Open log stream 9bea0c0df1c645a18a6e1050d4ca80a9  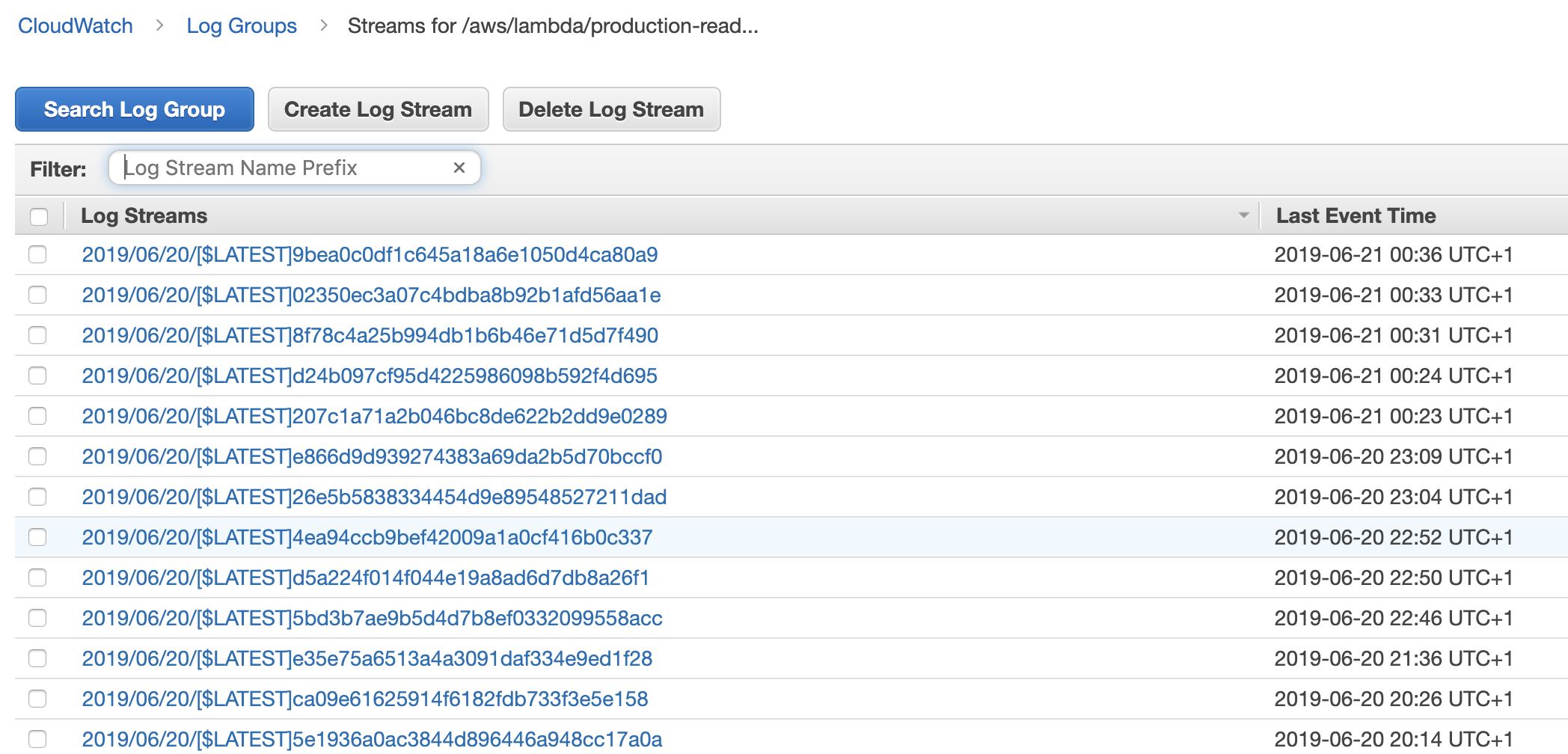pos(370,254)
